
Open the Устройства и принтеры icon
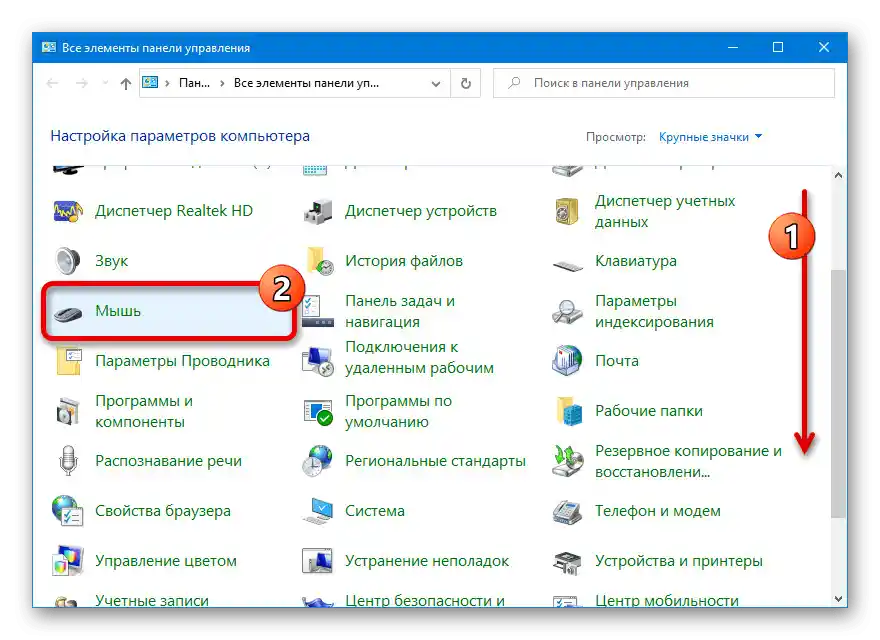567,562
